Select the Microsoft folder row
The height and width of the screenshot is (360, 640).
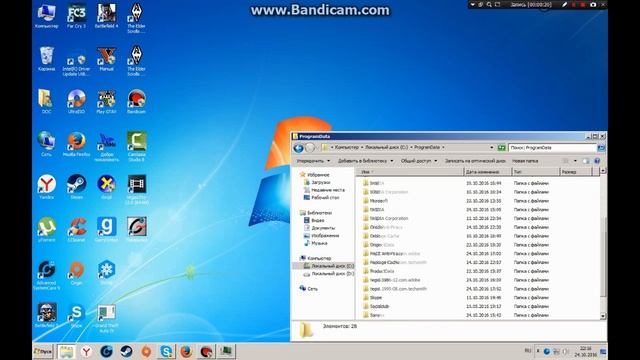click(x=478, y=201)
